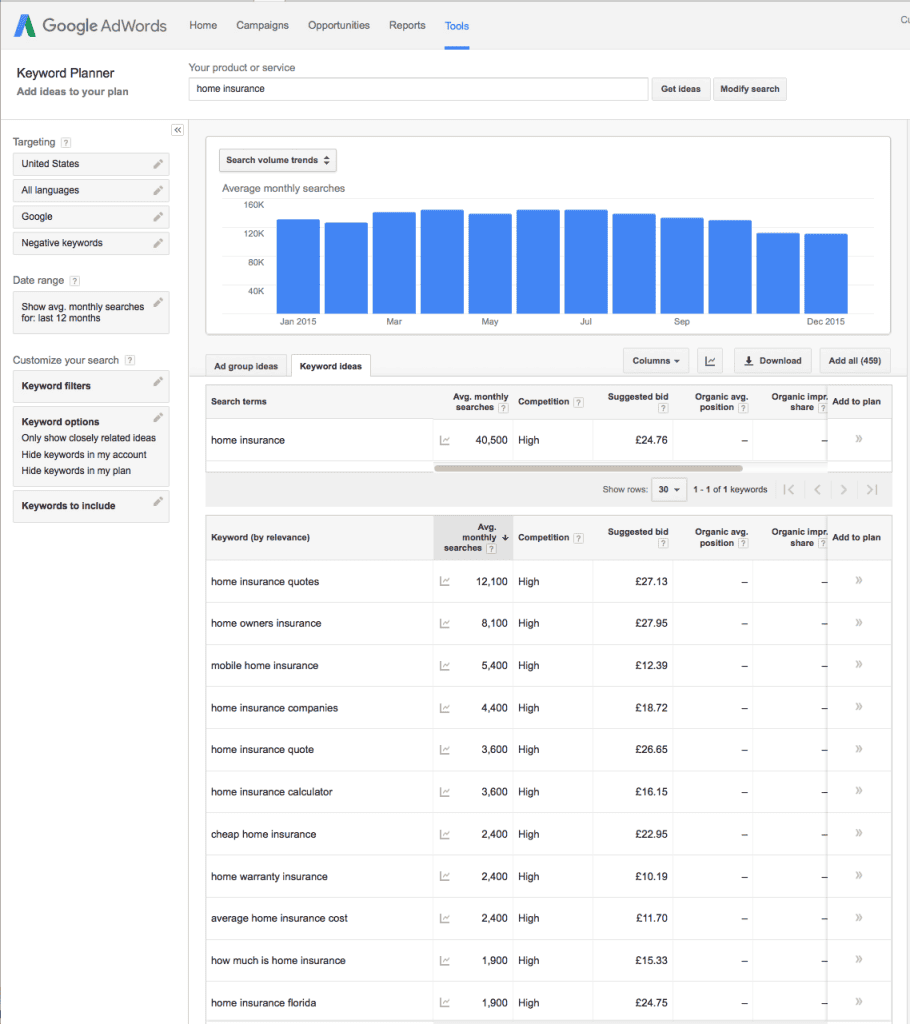Viewport: 910px width, 1024px height.
Task: Go to first page of keywords
Action: 789,490
